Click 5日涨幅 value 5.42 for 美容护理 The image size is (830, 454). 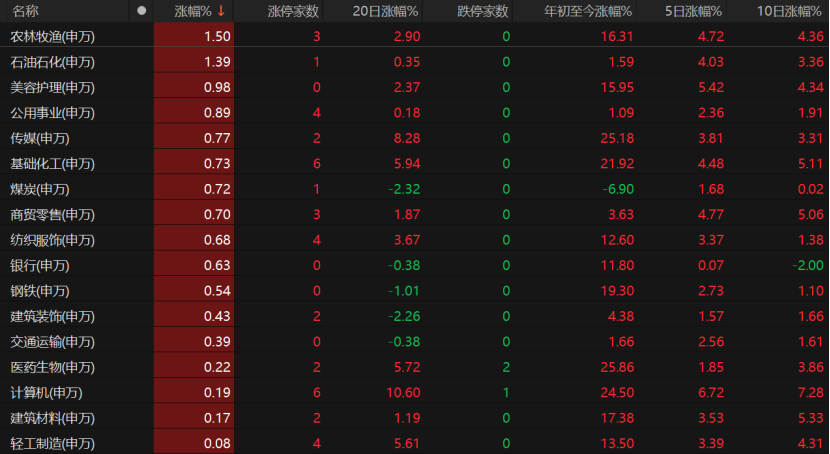pos(711,87)
